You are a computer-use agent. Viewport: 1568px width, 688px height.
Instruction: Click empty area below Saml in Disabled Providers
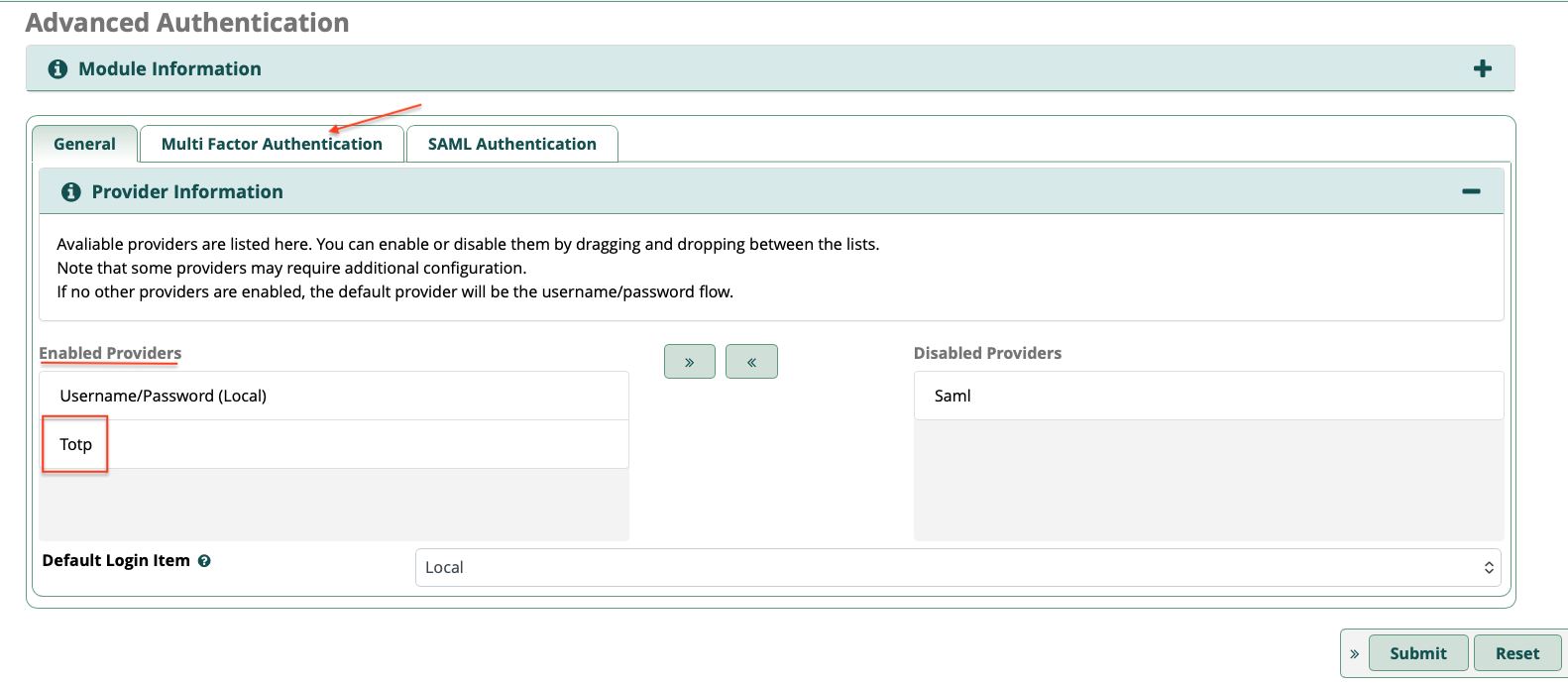click(1207, 480)
